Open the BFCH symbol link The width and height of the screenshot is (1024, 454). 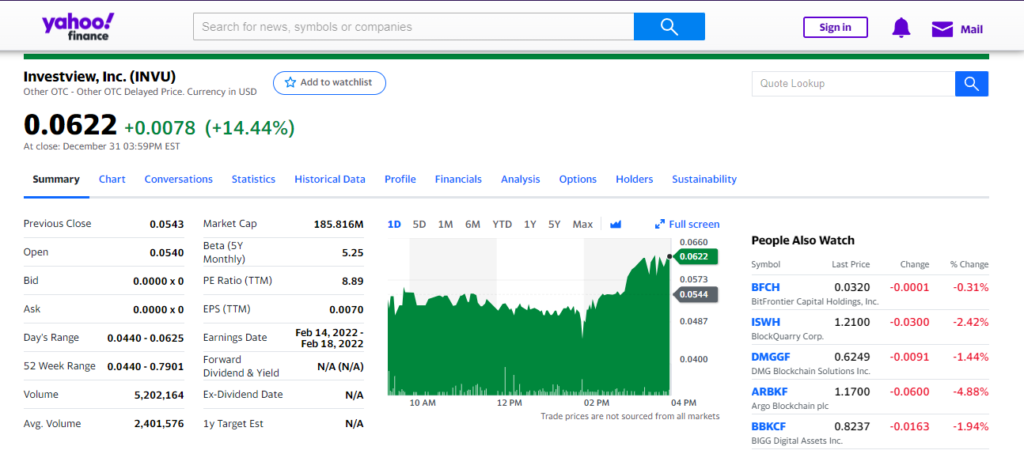point(765,288)
